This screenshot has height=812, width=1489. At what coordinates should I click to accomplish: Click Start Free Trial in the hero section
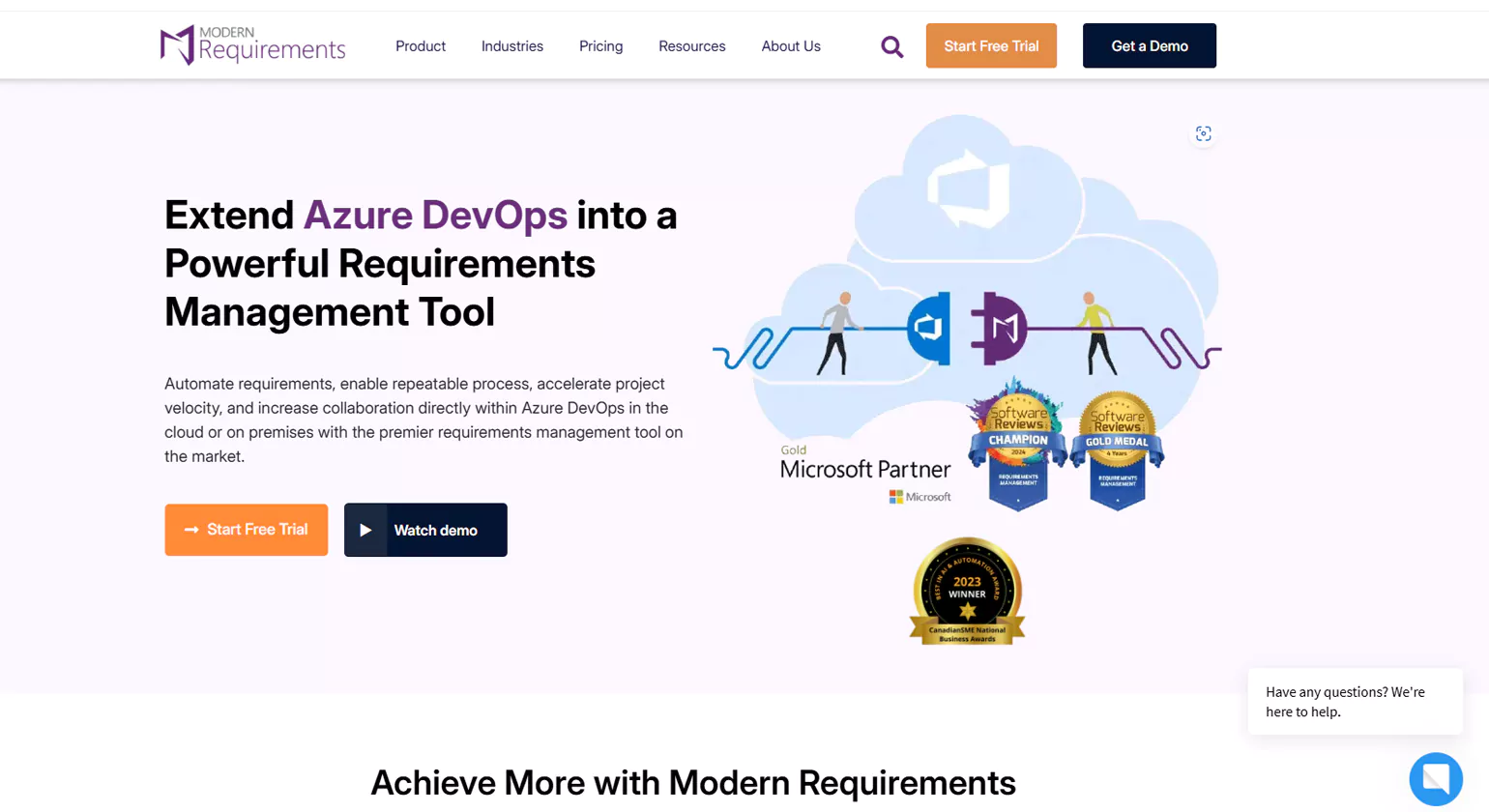246,530
